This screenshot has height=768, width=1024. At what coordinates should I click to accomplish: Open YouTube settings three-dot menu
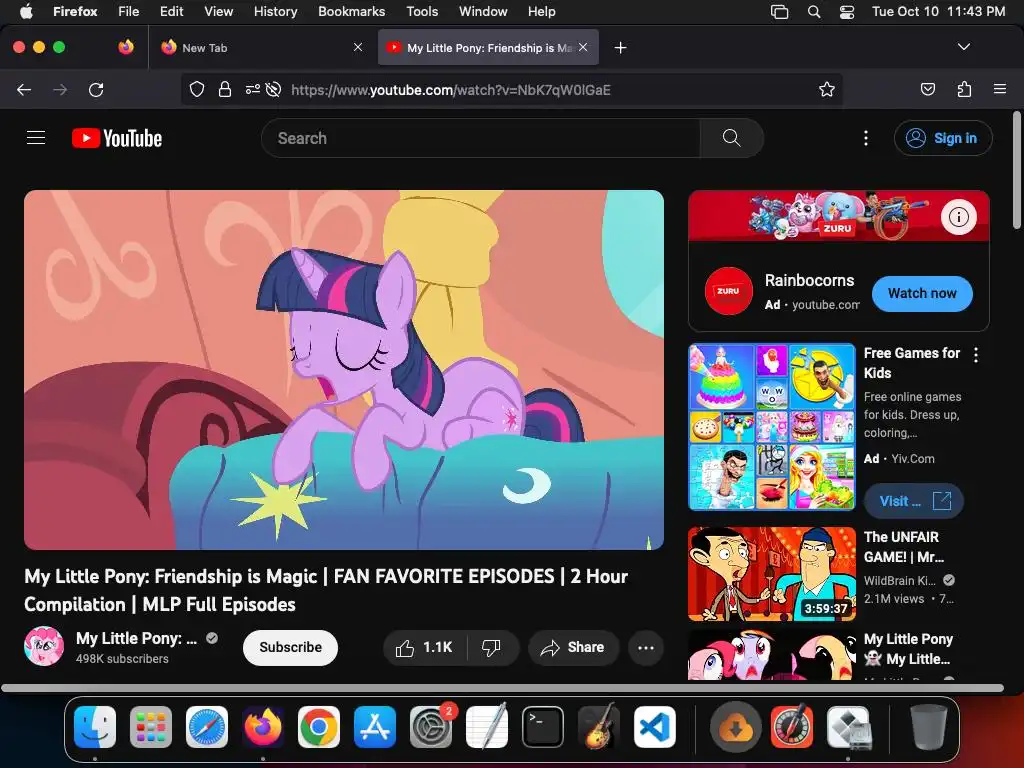pos(866,138)
